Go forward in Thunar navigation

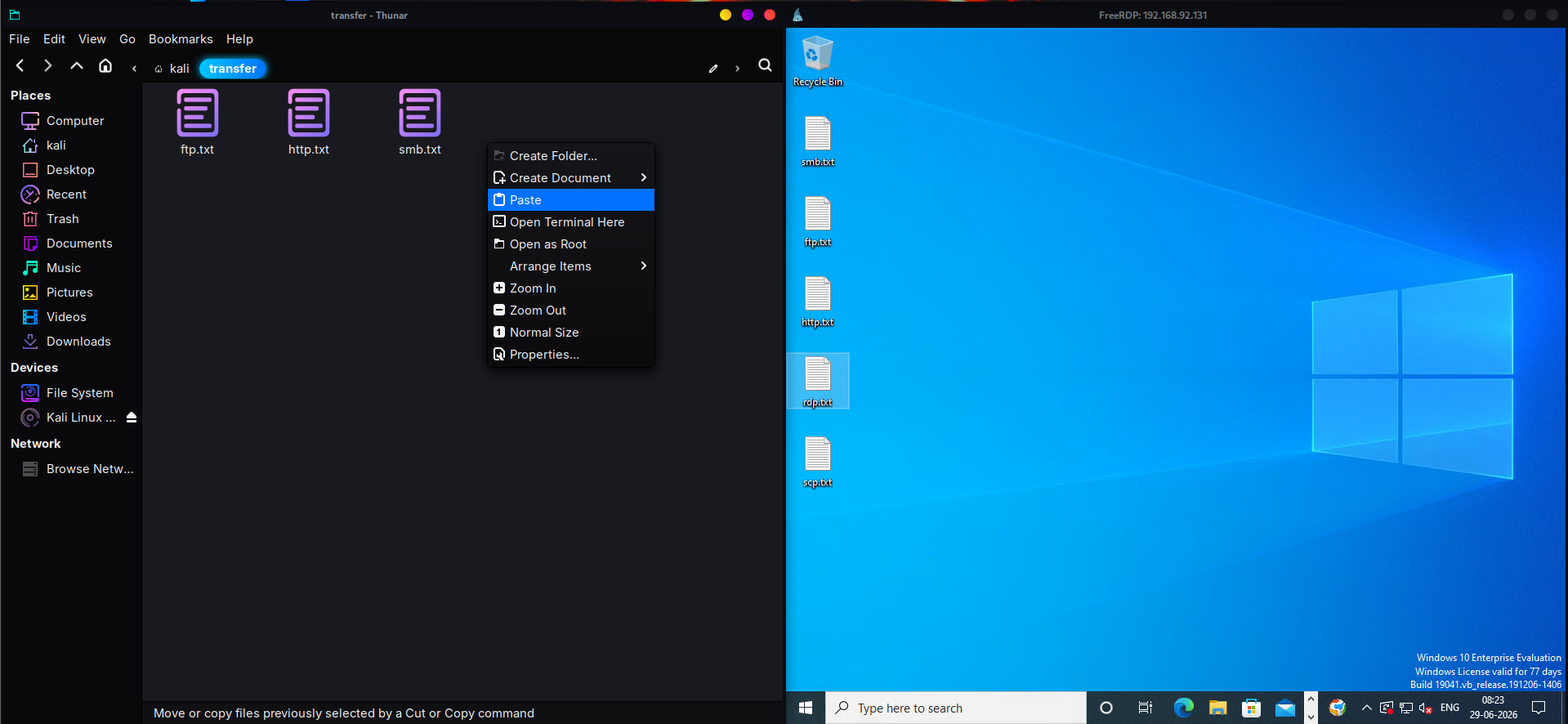pos(47,66)
